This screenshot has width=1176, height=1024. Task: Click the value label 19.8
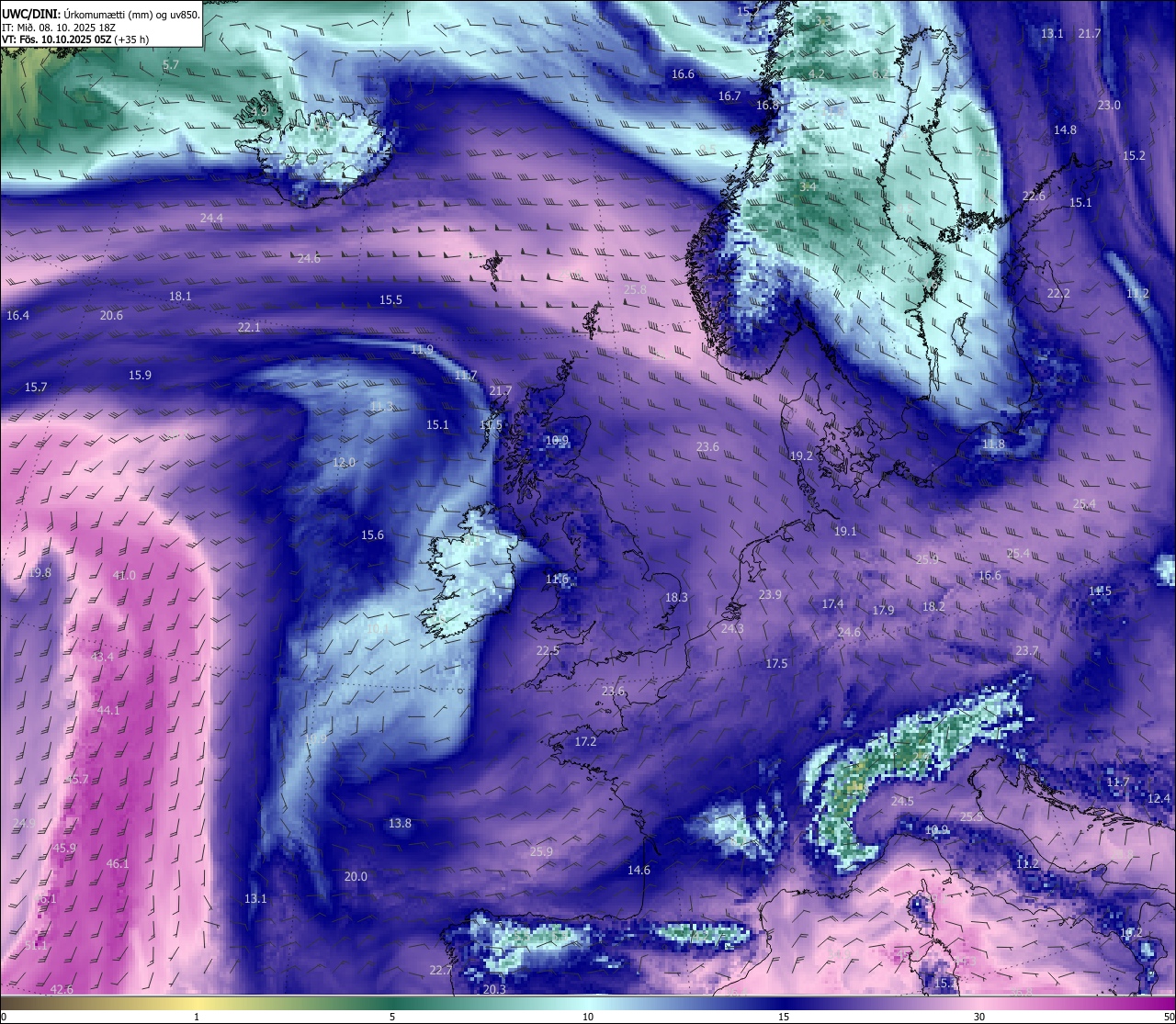tap(40, 572)
